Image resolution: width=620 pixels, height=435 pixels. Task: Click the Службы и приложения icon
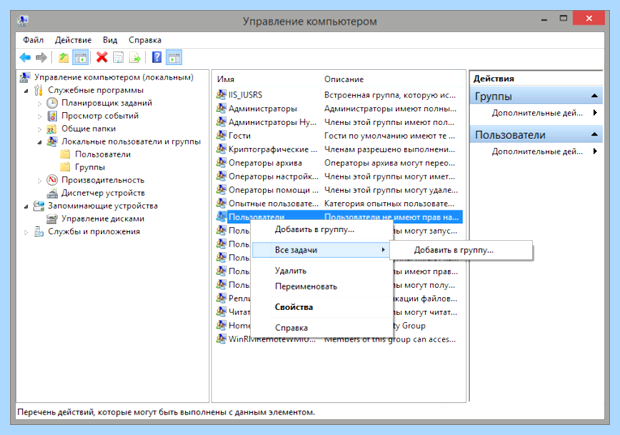click(x=39, y=231)
